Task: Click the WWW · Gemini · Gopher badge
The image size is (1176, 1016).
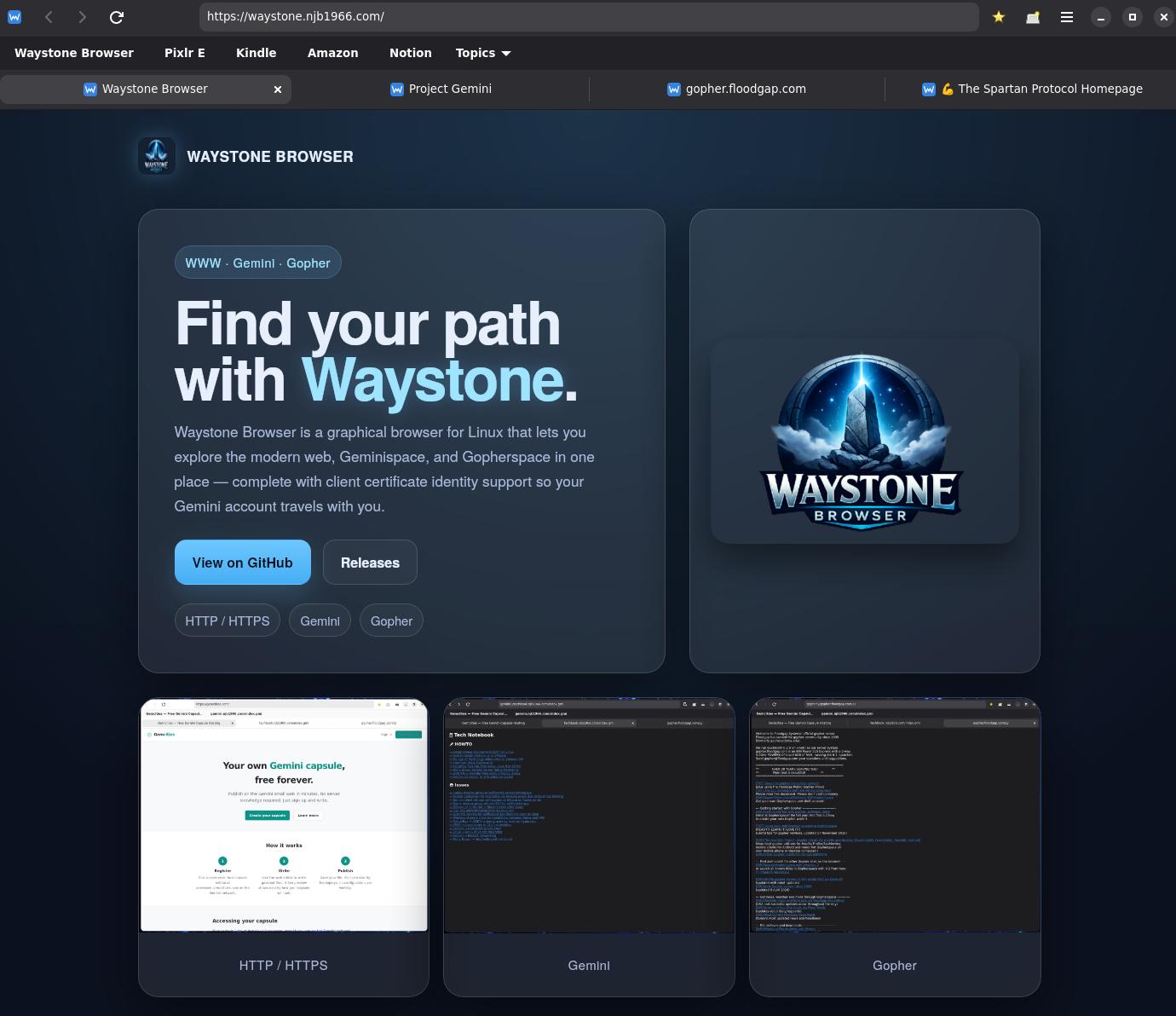Action: 257,263
